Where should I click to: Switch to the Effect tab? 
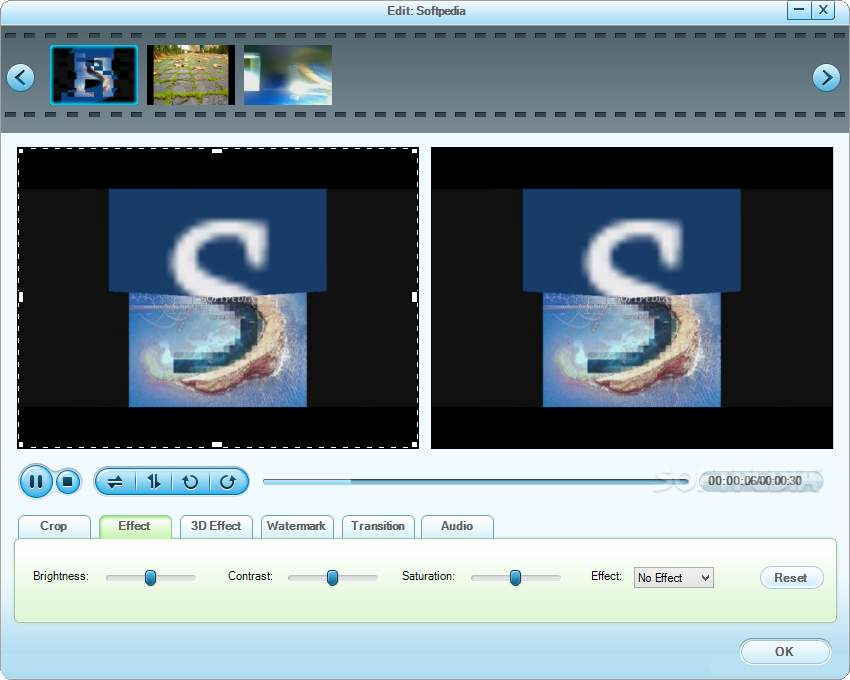134,526
